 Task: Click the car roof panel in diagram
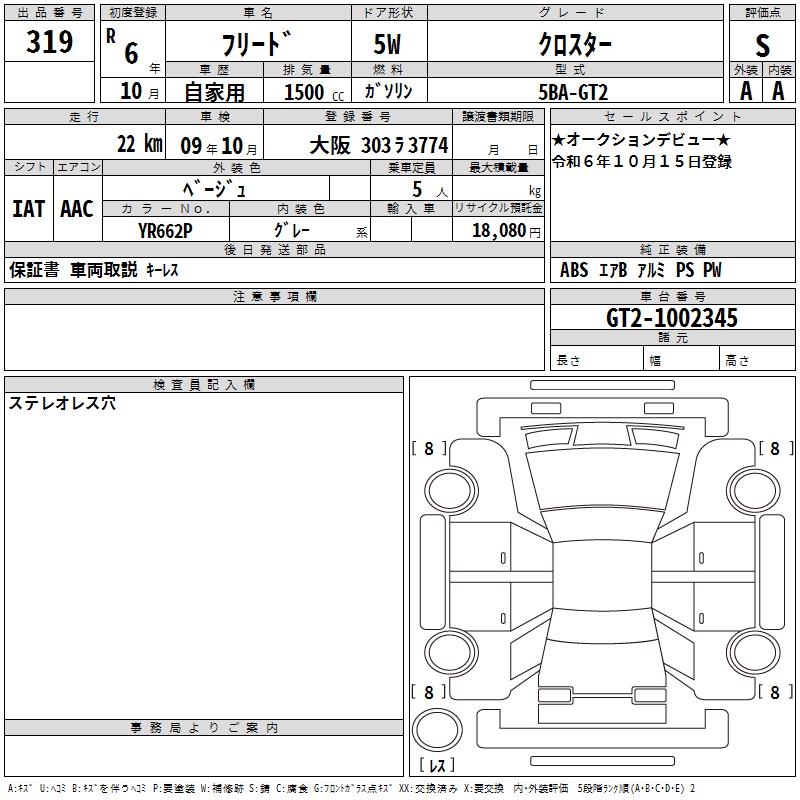point(602,576)
